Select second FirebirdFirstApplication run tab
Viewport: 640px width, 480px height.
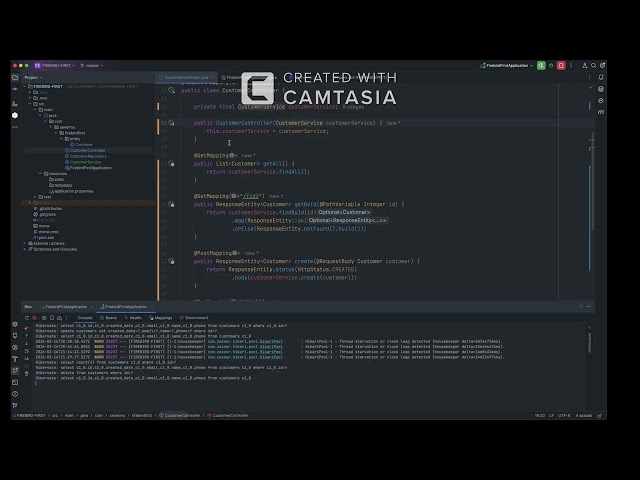[125, 307]
